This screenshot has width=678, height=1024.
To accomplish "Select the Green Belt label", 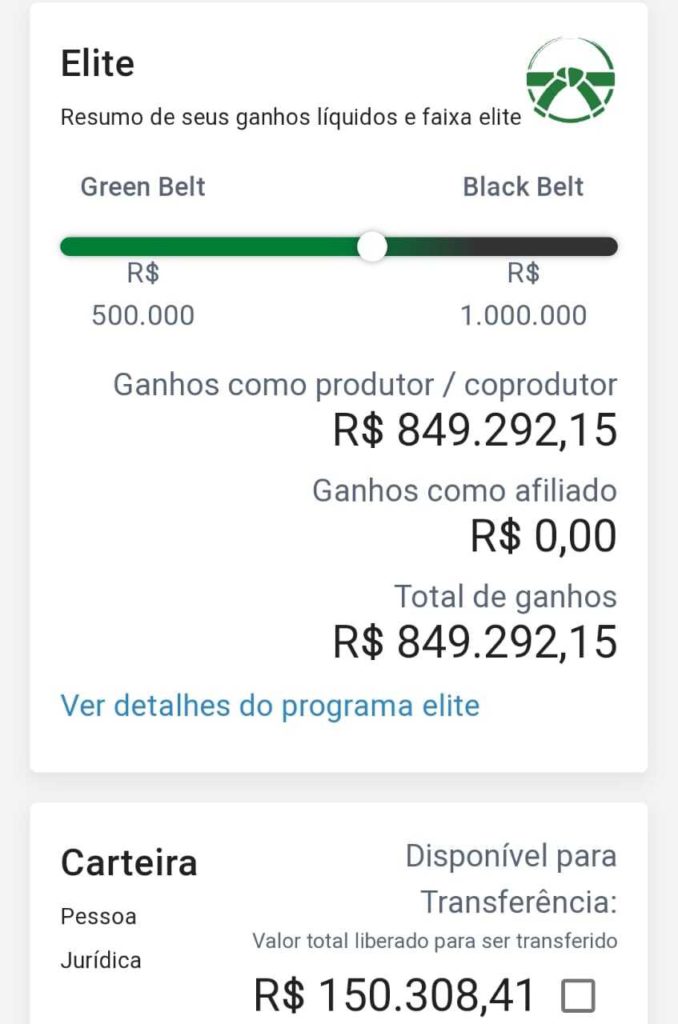I will pos(143,187).
